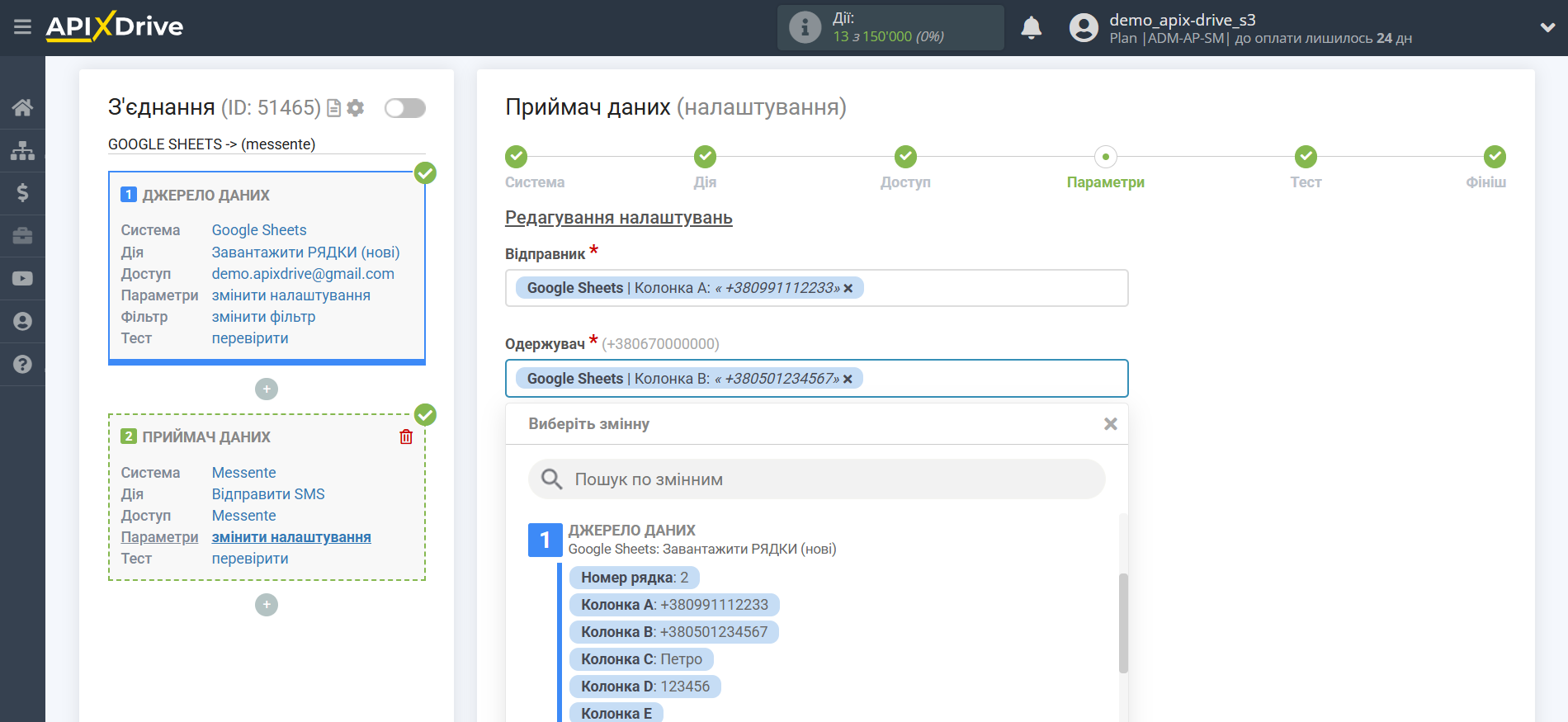Click перевірити link in data receiver block
The width and height of the screenshot is (1568, 722).
pyautogui.click(x=250, y=559)
